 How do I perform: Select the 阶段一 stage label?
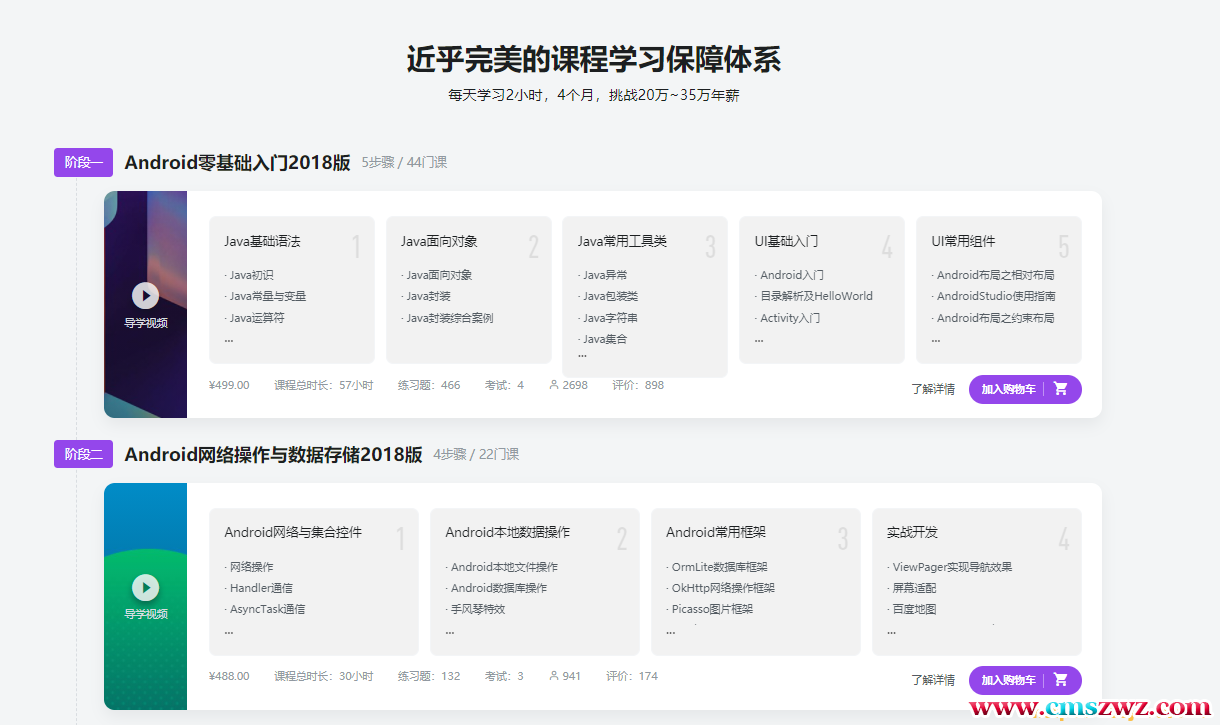coord(83,162)
